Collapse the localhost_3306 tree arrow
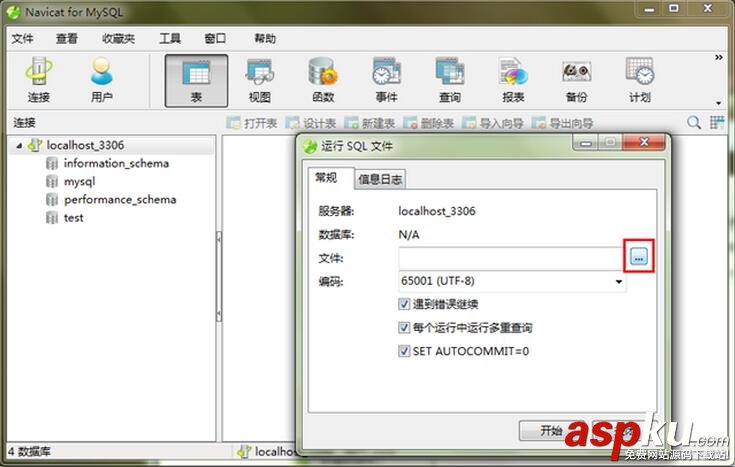Image resolution: width=735 pixels, height=467 pixels. click(x=19, y=146)
